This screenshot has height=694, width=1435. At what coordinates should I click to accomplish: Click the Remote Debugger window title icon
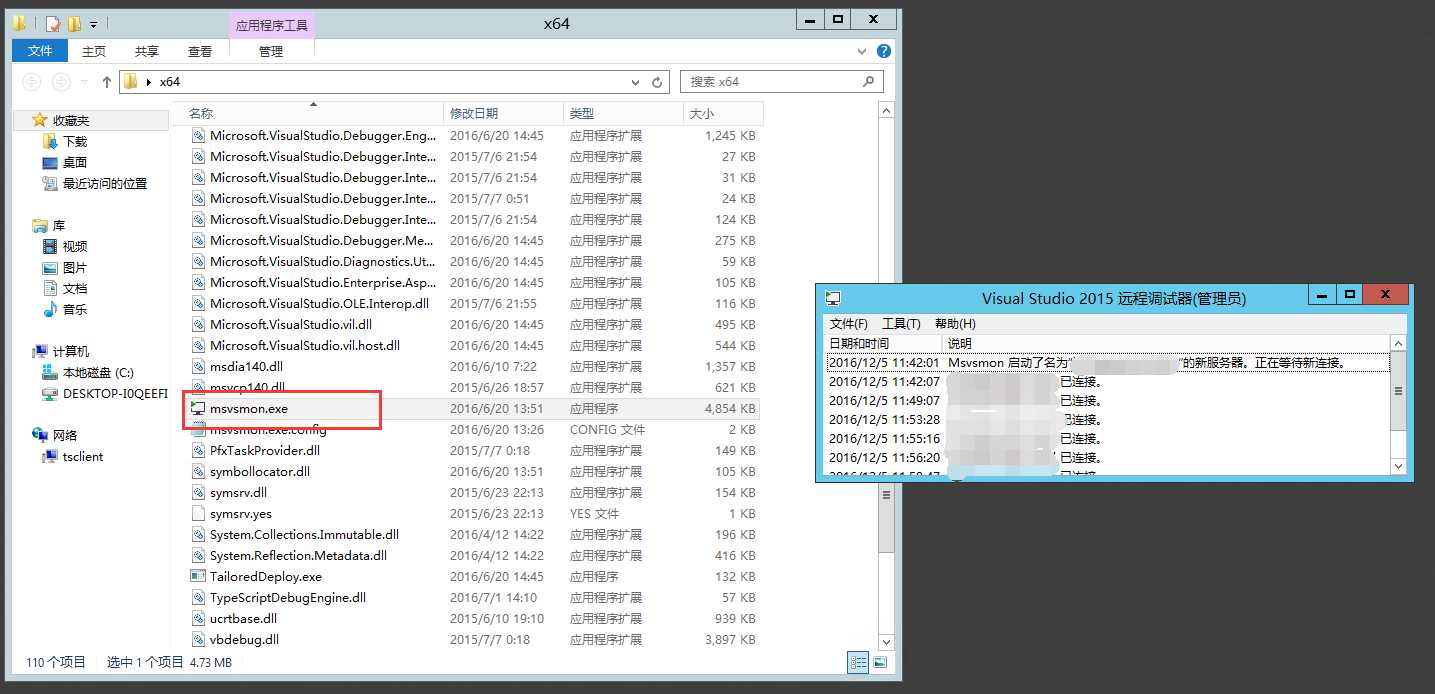(833, 298)
